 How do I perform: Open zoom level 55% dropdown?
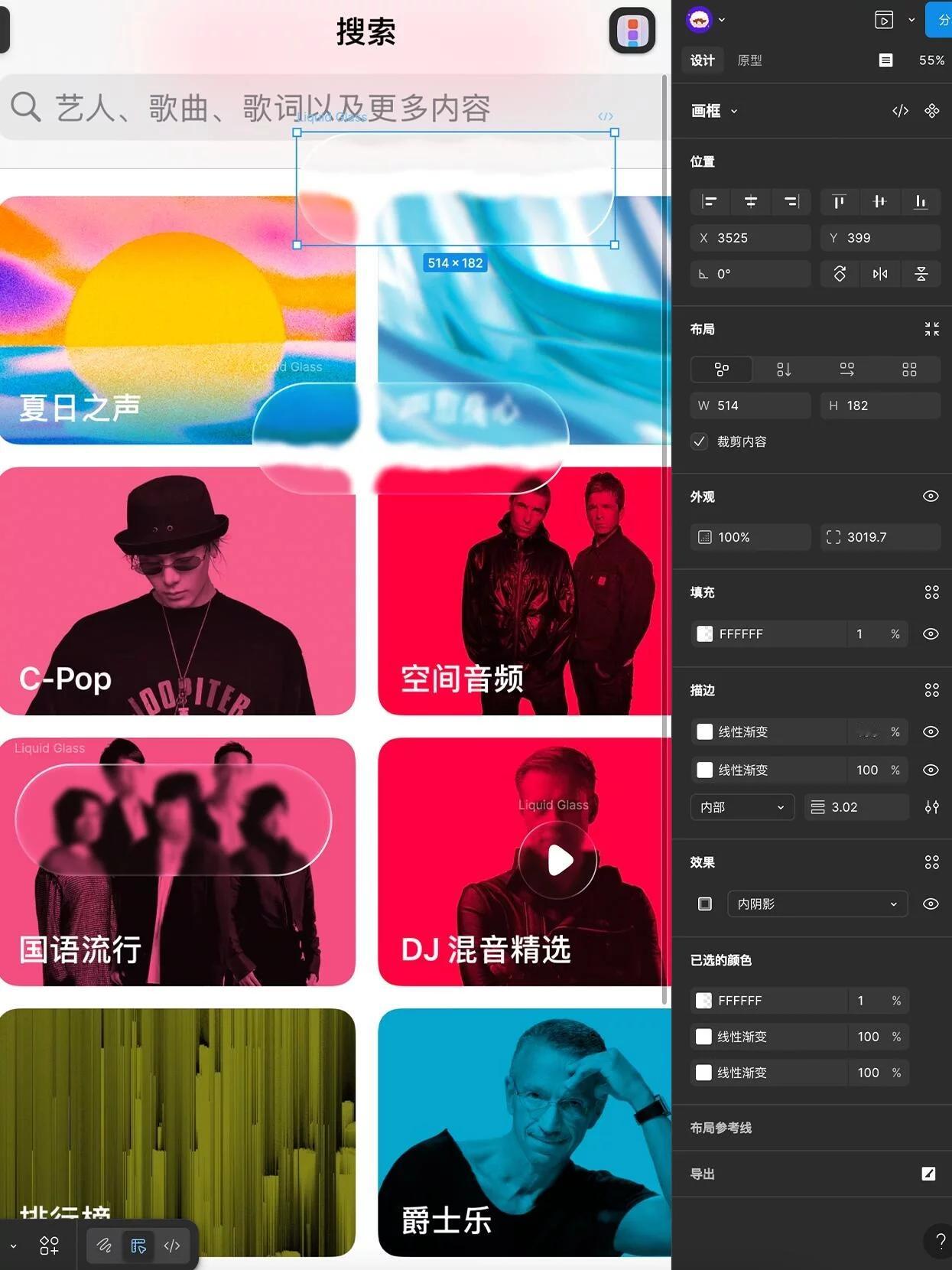931,60
